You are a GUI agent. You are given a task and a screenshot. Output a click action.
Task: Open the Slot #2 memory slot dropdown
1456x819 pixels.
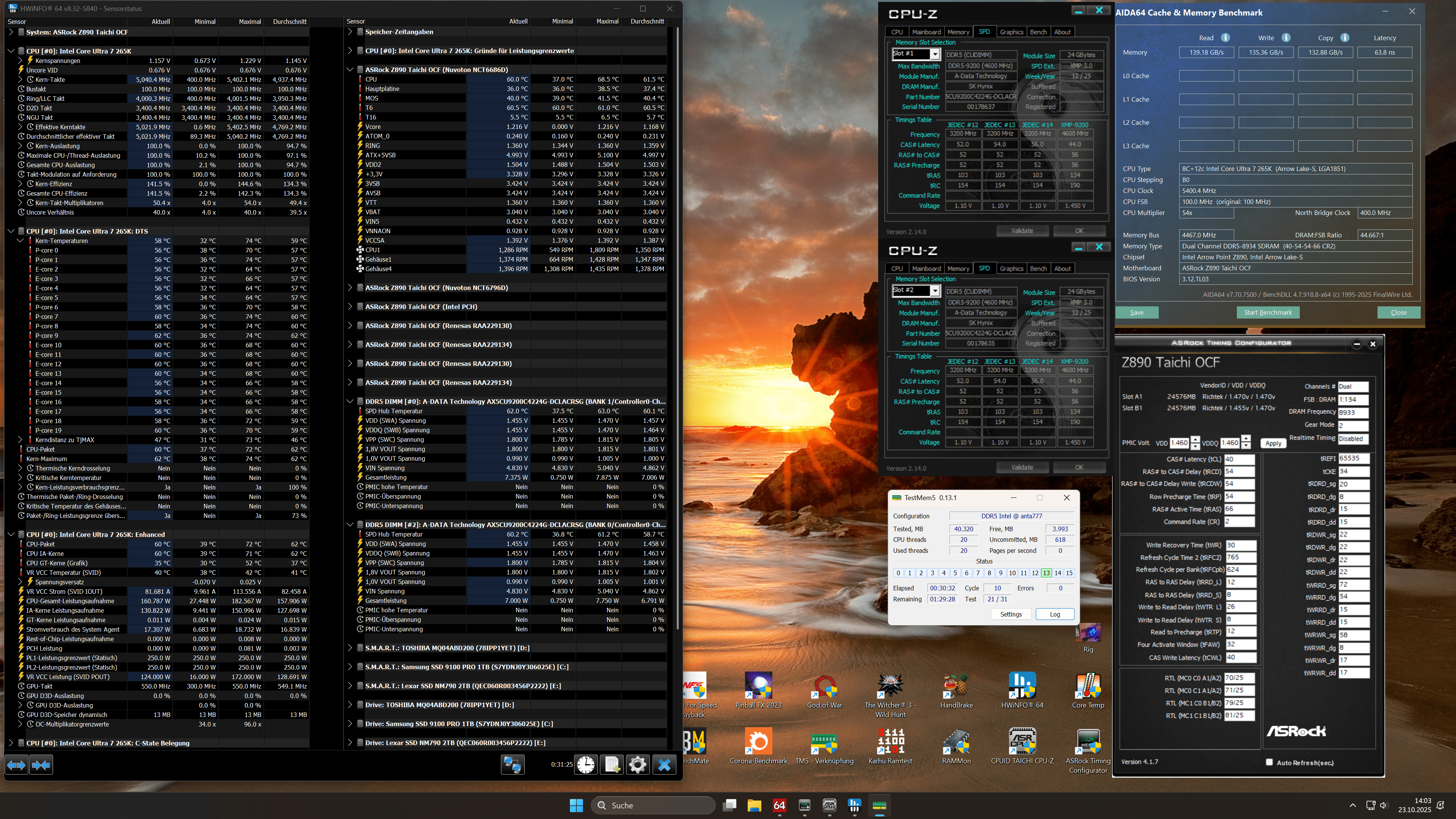pyautogui.click(x=935, y=290)
